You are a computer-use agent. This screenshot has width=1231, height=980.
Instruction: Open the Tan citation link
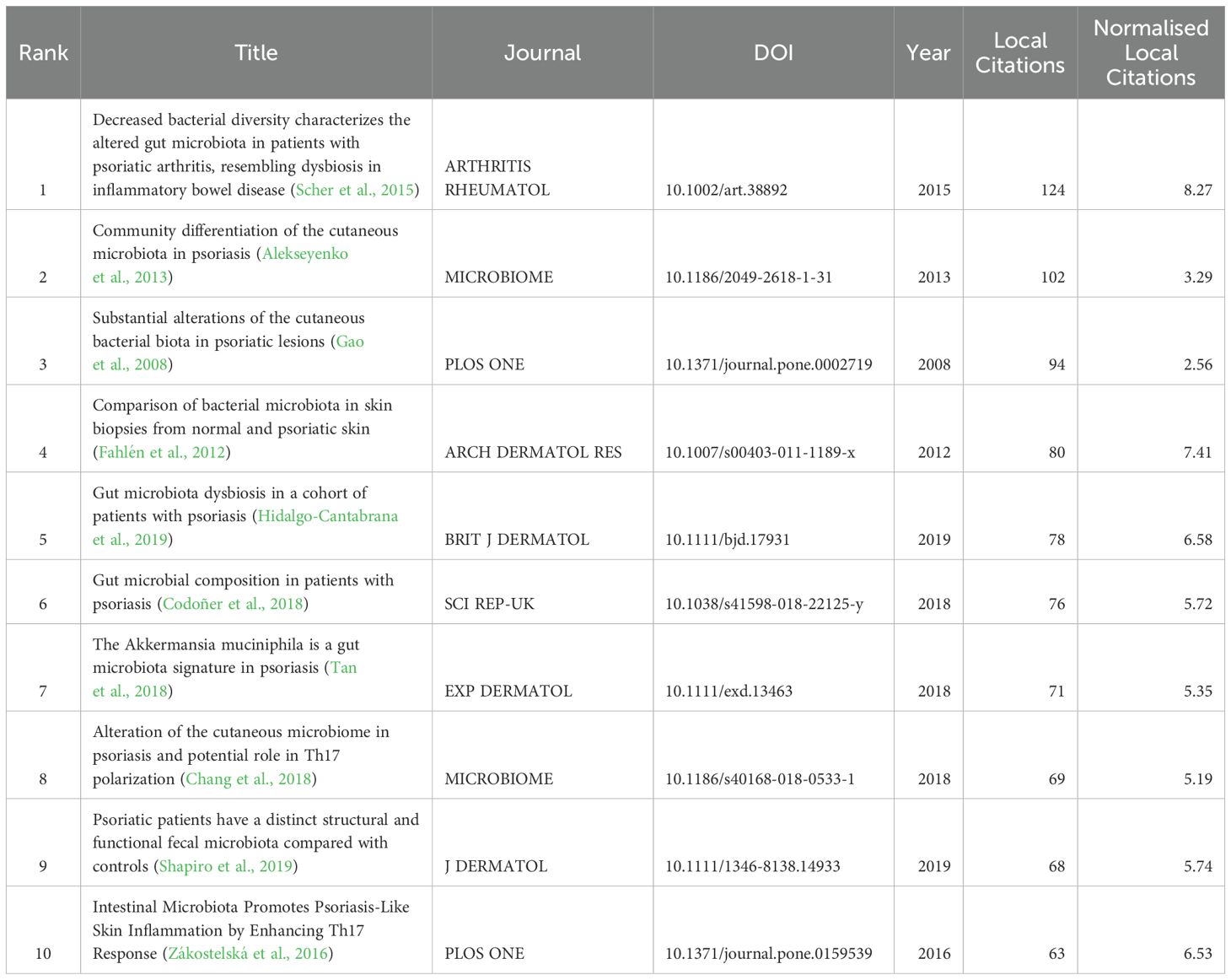coord(344,667)
